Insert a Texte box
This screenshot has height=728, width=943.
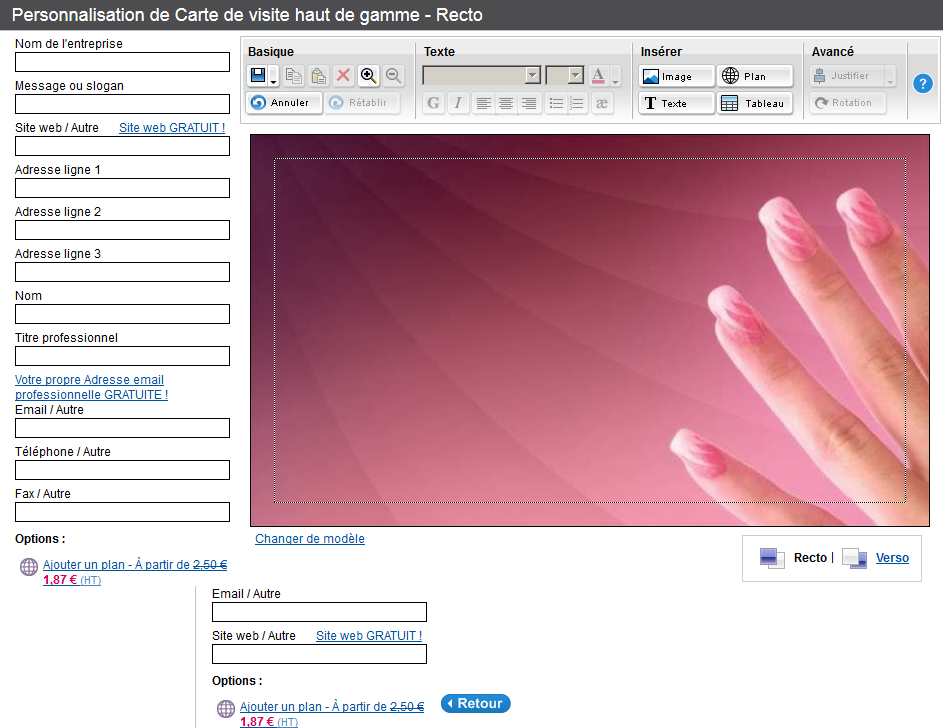tap(677, 103)
